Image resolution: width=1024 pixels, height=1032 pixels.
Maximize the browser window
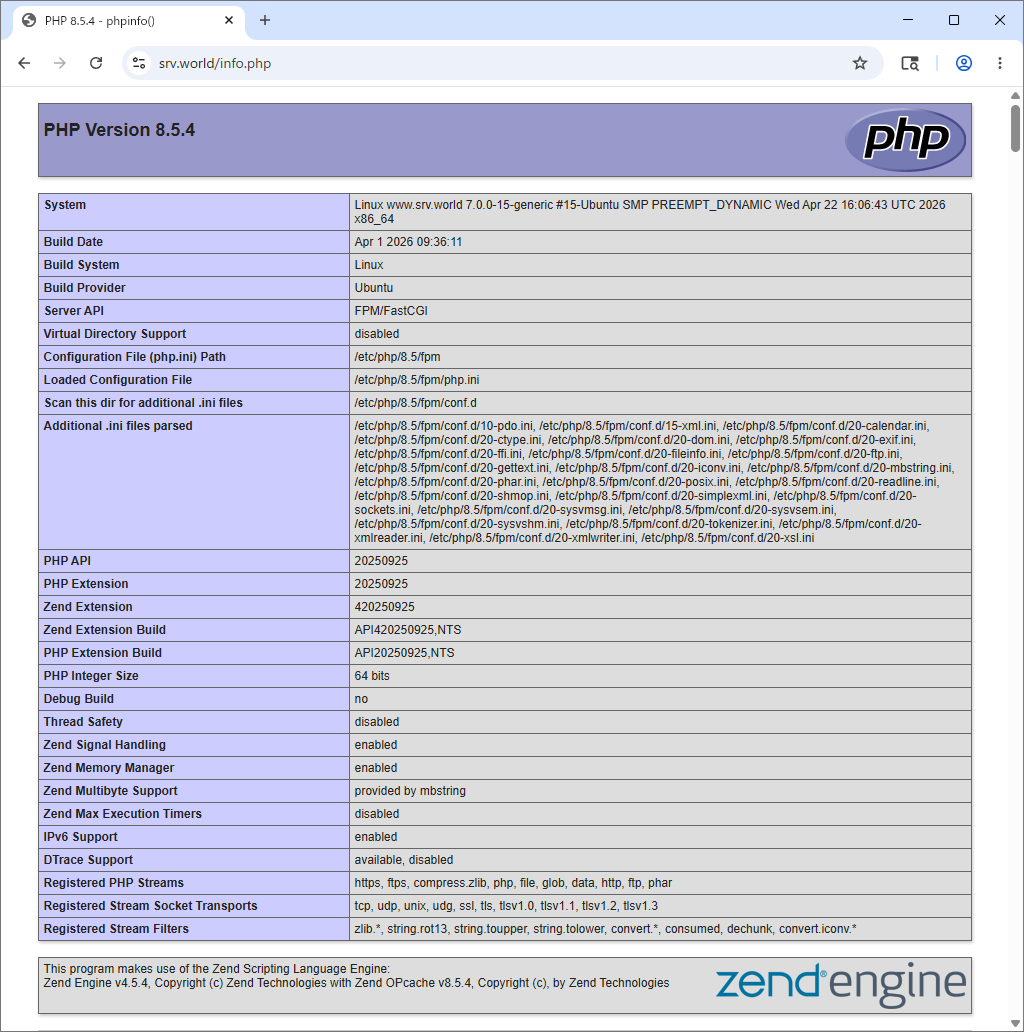pyautogui.click(x=954, y=20)
